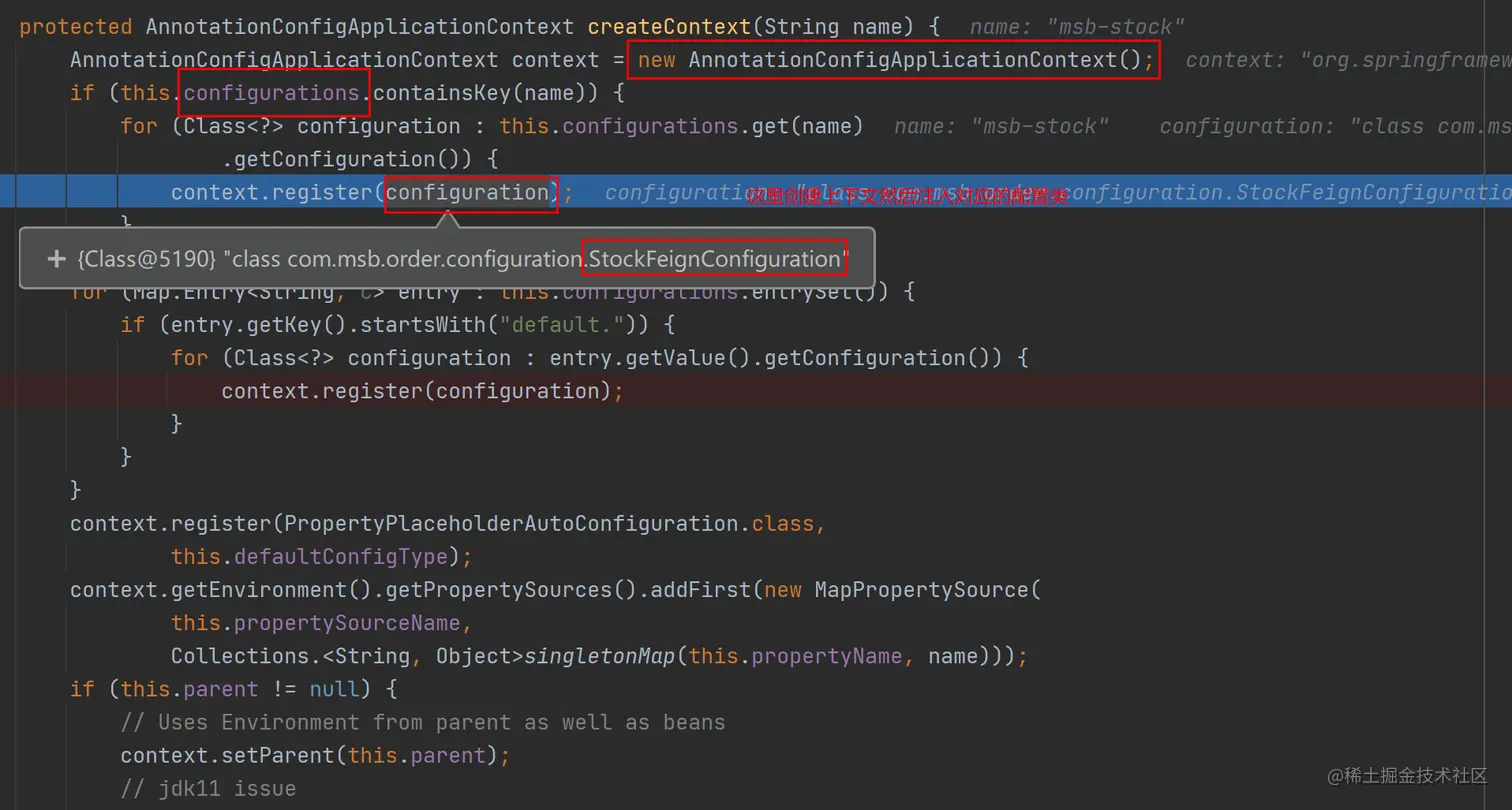Click the // jdk11 issue comment
Image resolution: width=1512 pixels, height=810 pixels.
click(208, 788)
